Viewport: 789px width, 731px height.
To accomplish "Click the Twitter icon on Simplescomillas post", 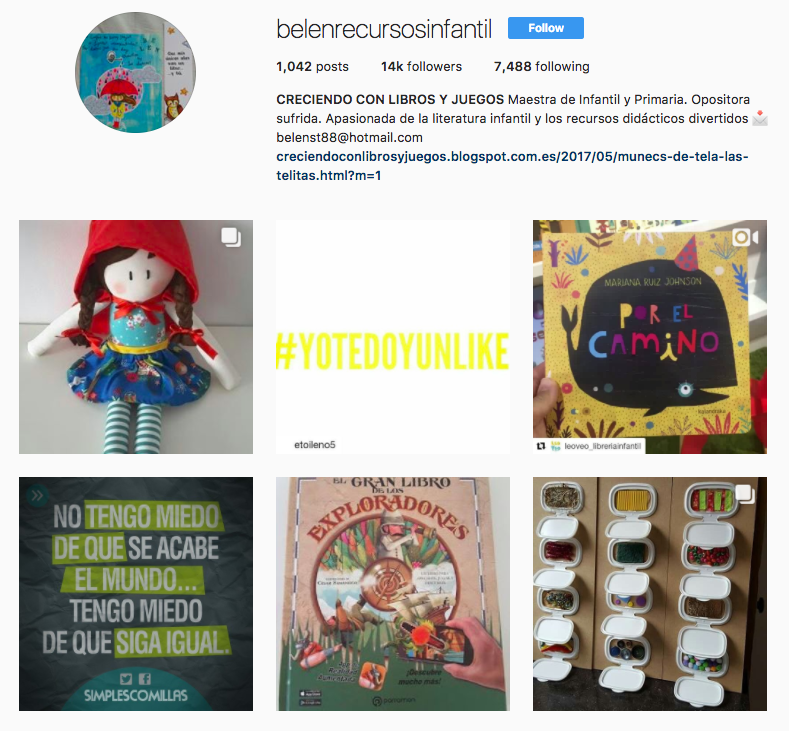I will pos(126,679).
